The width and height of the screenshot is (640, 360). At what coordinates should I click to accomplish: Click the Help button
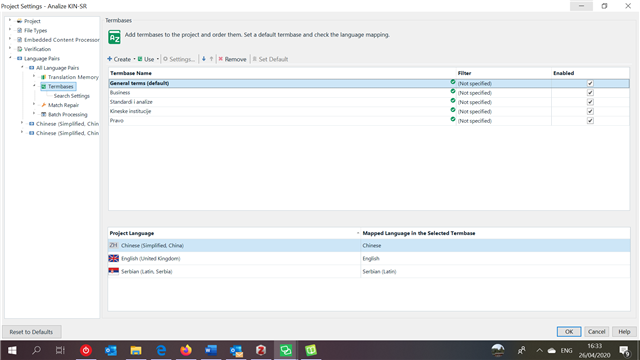[624, 331]
